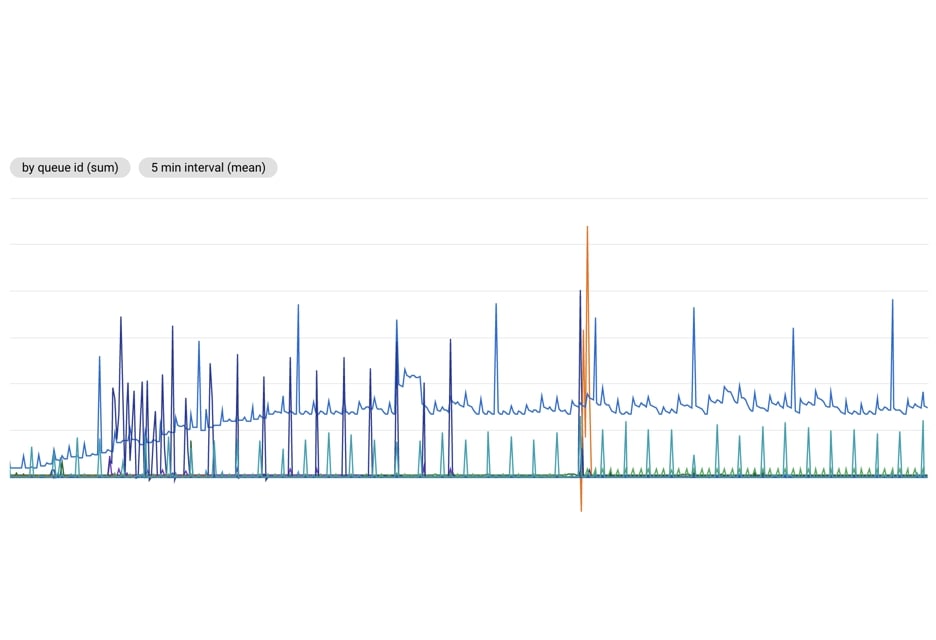Click the orange line's tip below the baseline
This screenshot has width=936, height=640.
point(581,510)
